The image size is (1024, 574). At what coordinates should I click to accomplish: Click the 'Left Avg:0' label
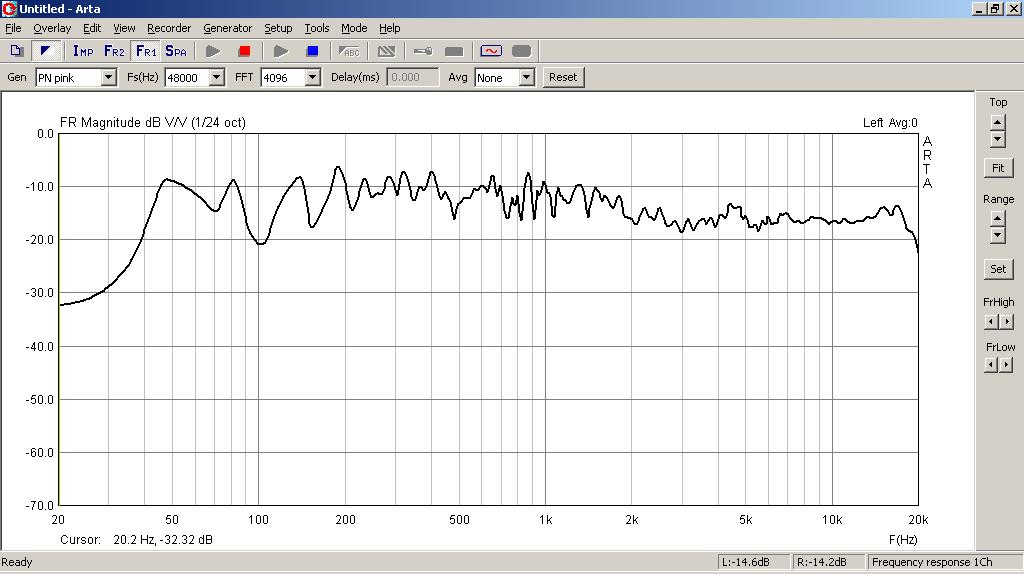pyautogui.click(x=890, y=122)
